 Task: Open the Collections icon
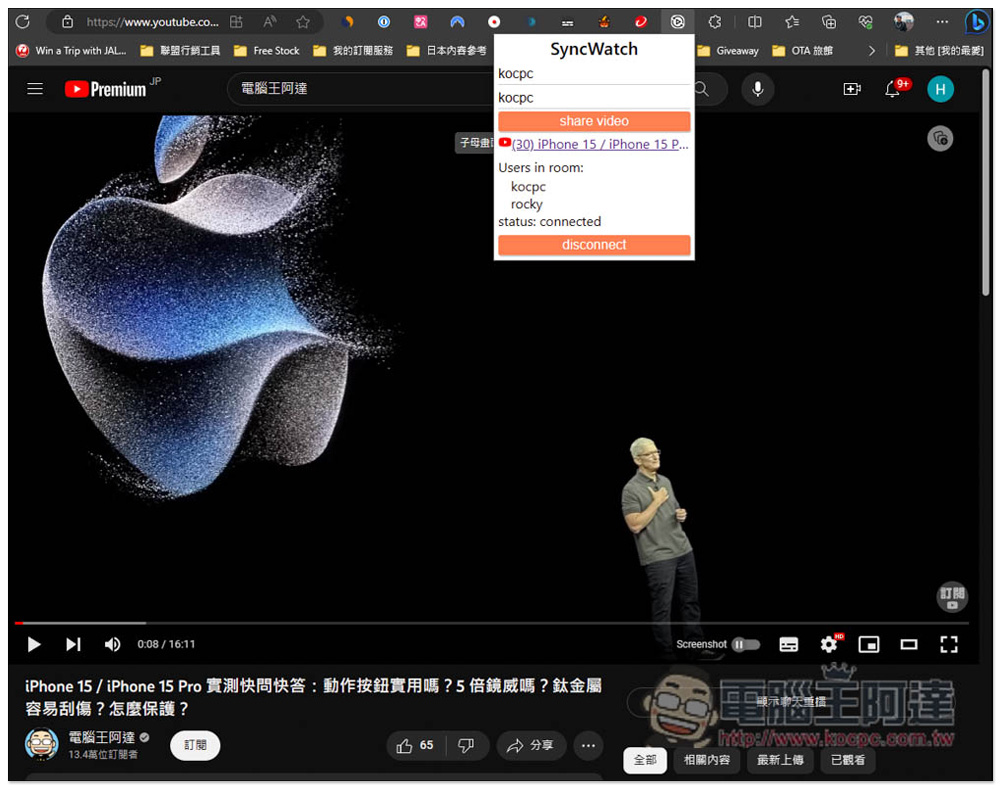click(828, 22)
